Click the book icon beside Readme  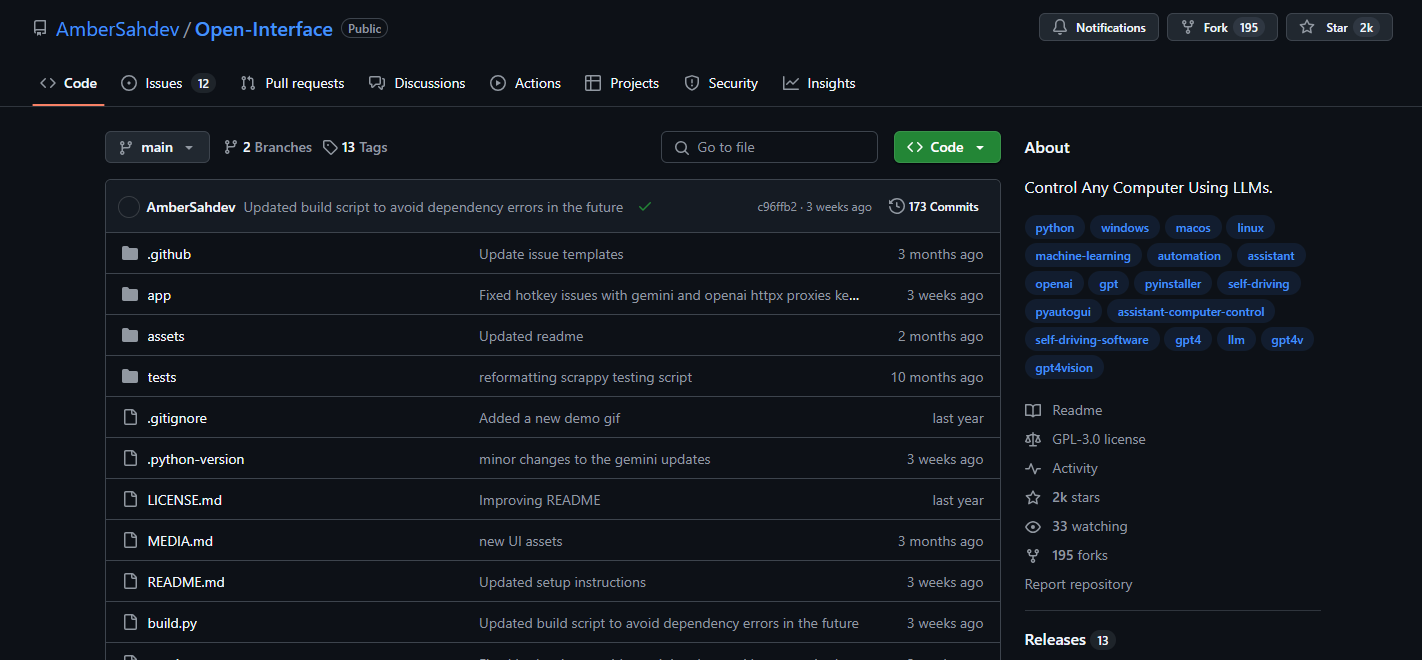click(1033, 410)
